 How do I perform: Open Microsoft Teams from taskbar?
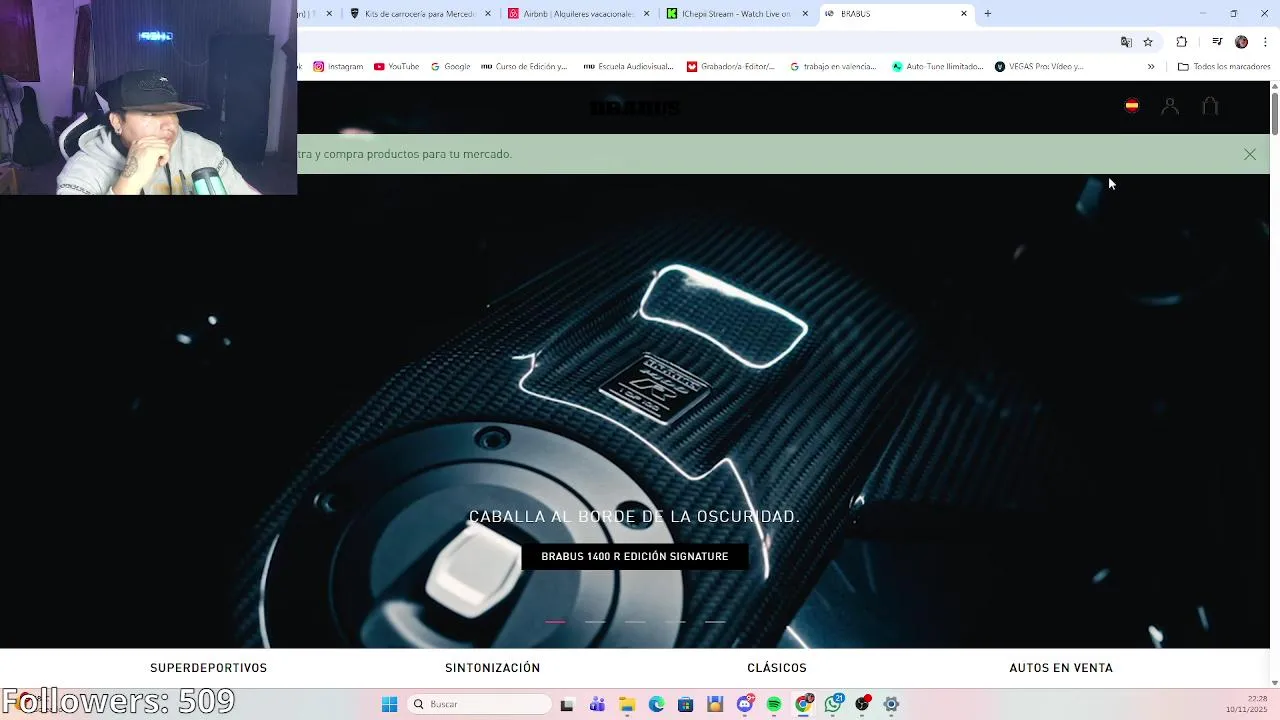tap(597, 704)
